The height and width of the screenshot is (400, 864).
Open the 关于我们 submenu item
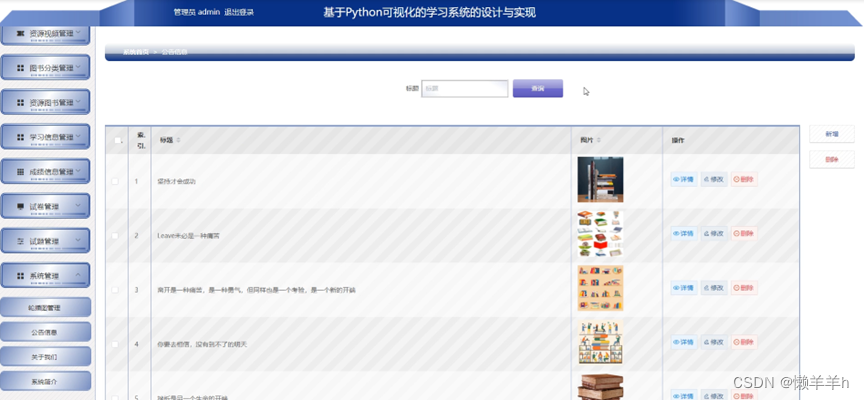click(x=45, y=356)
